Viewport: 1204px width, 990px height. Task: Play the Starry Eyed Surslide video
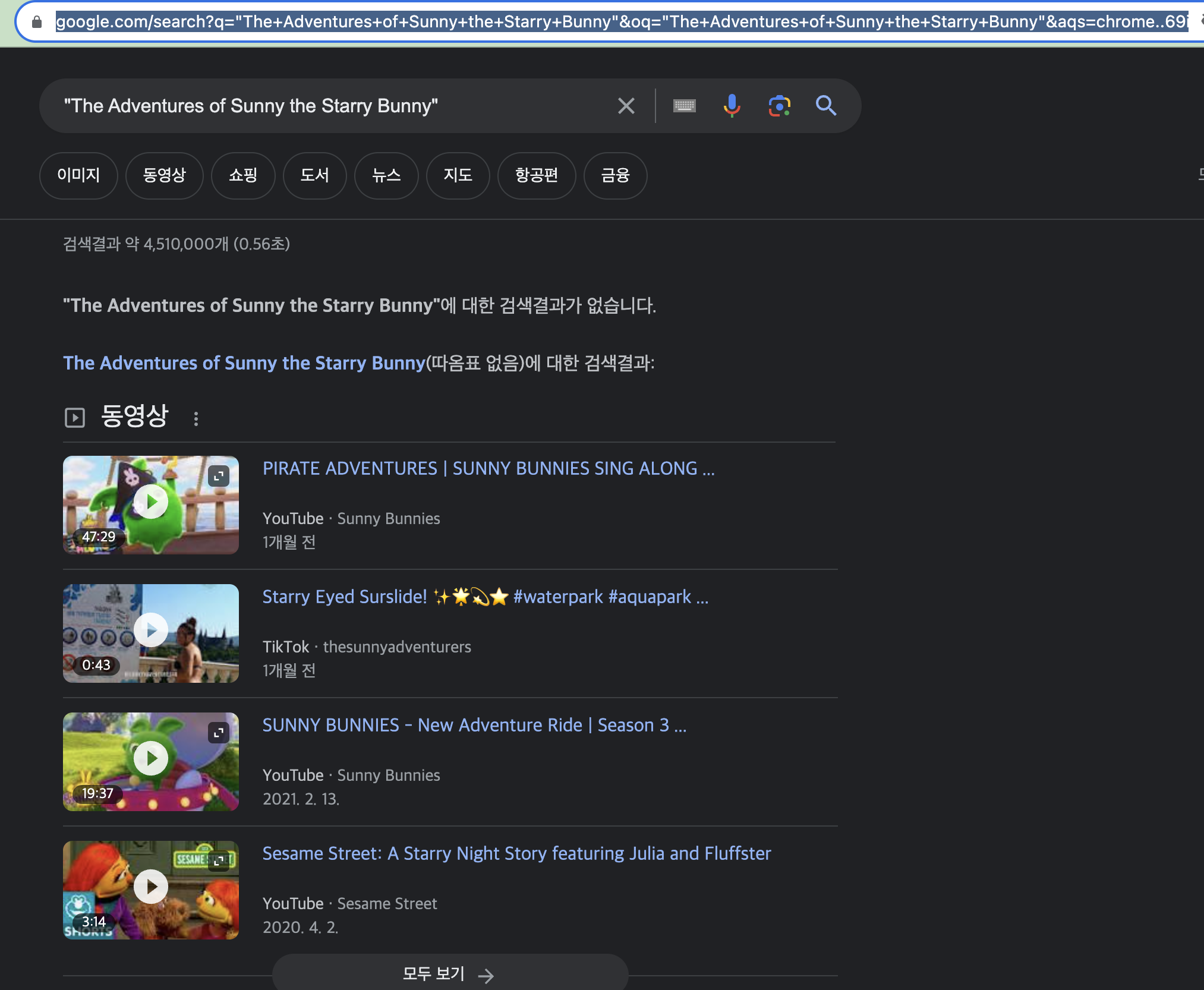point(151,630)
